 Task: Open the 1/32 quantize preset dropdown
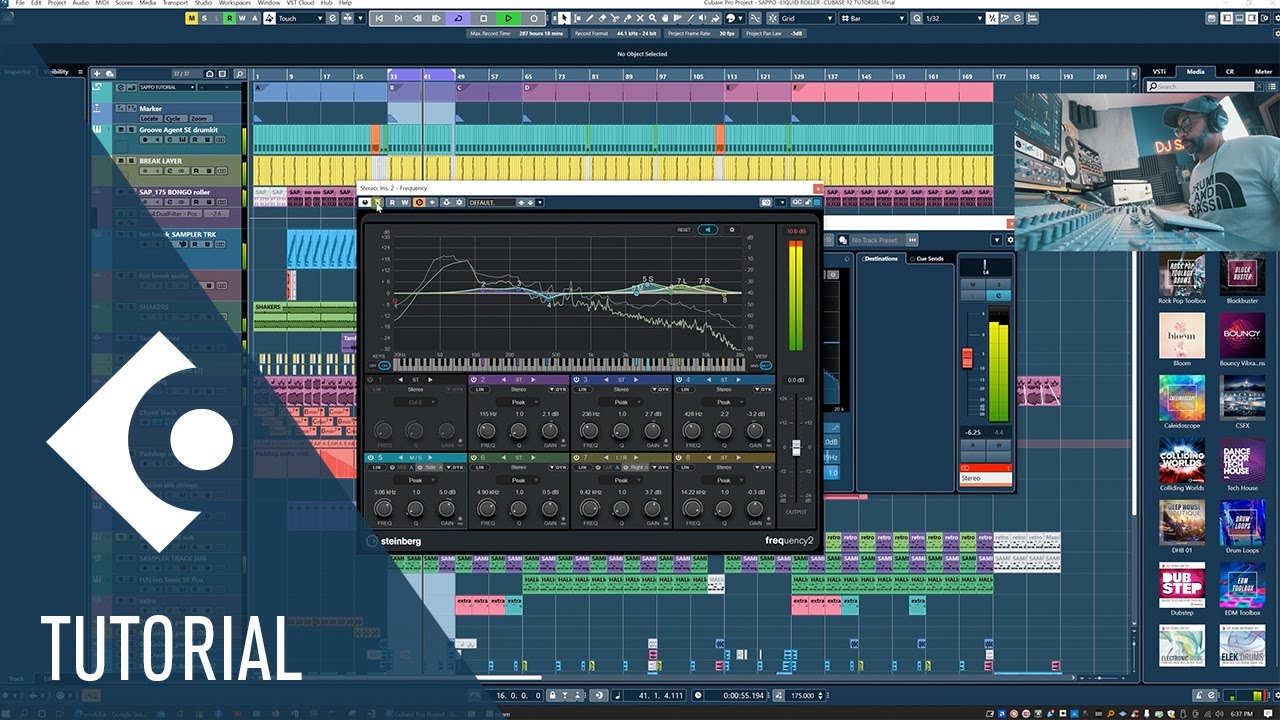[953, 18]
